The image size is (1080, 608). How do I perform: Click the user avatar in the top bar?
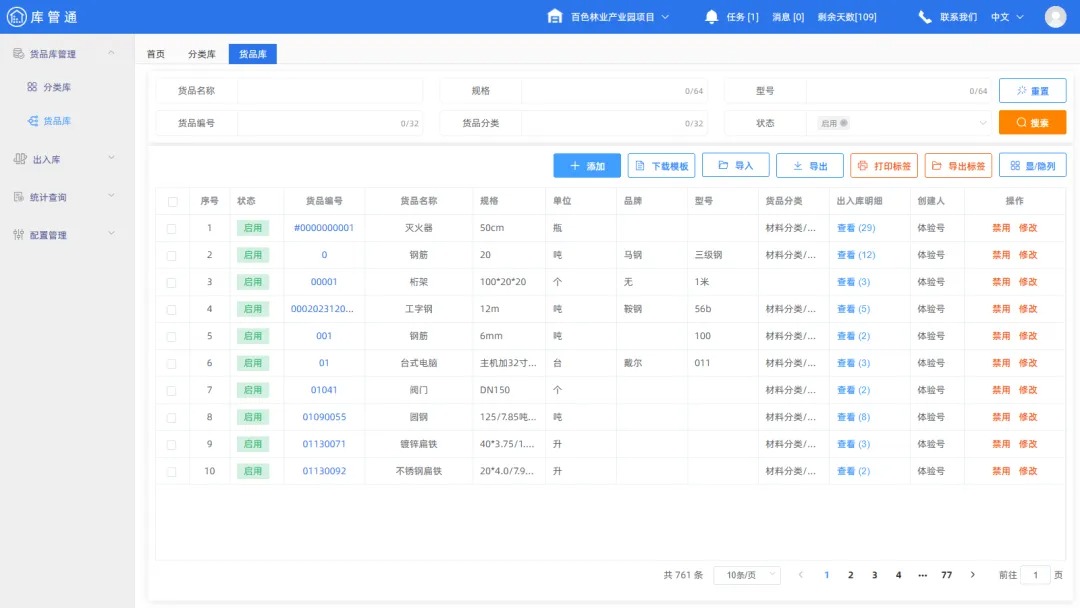1056,16
